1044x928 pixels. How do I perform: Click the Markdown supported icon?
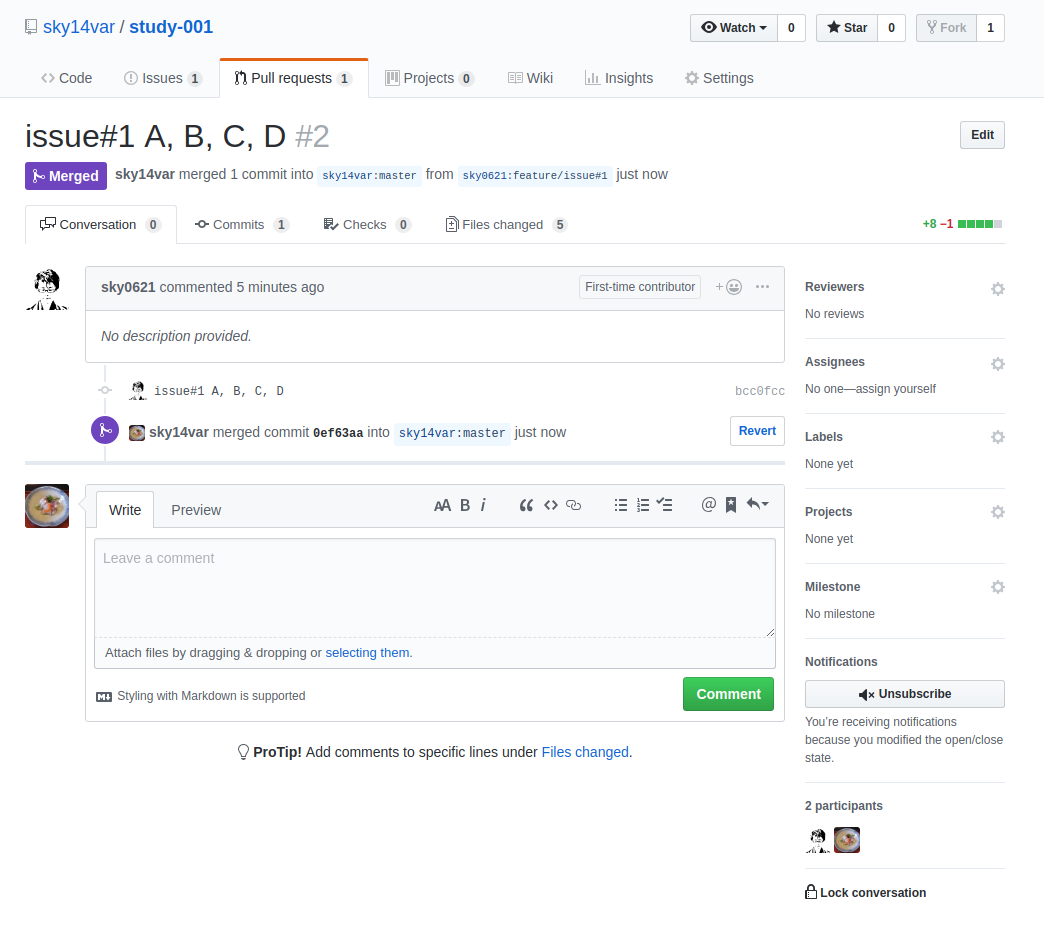click(104, 697)
